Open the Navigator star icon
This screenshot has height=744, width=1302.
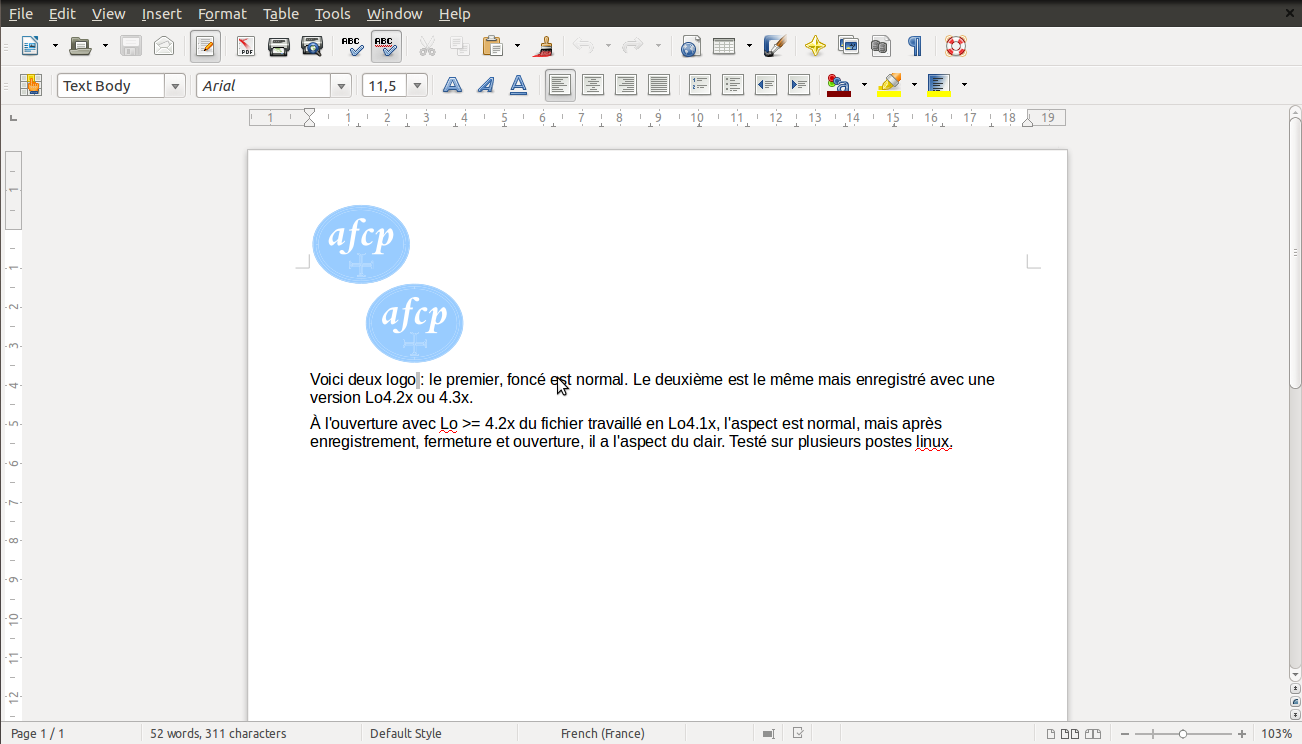pyautogui.click(x=815, y=46)
